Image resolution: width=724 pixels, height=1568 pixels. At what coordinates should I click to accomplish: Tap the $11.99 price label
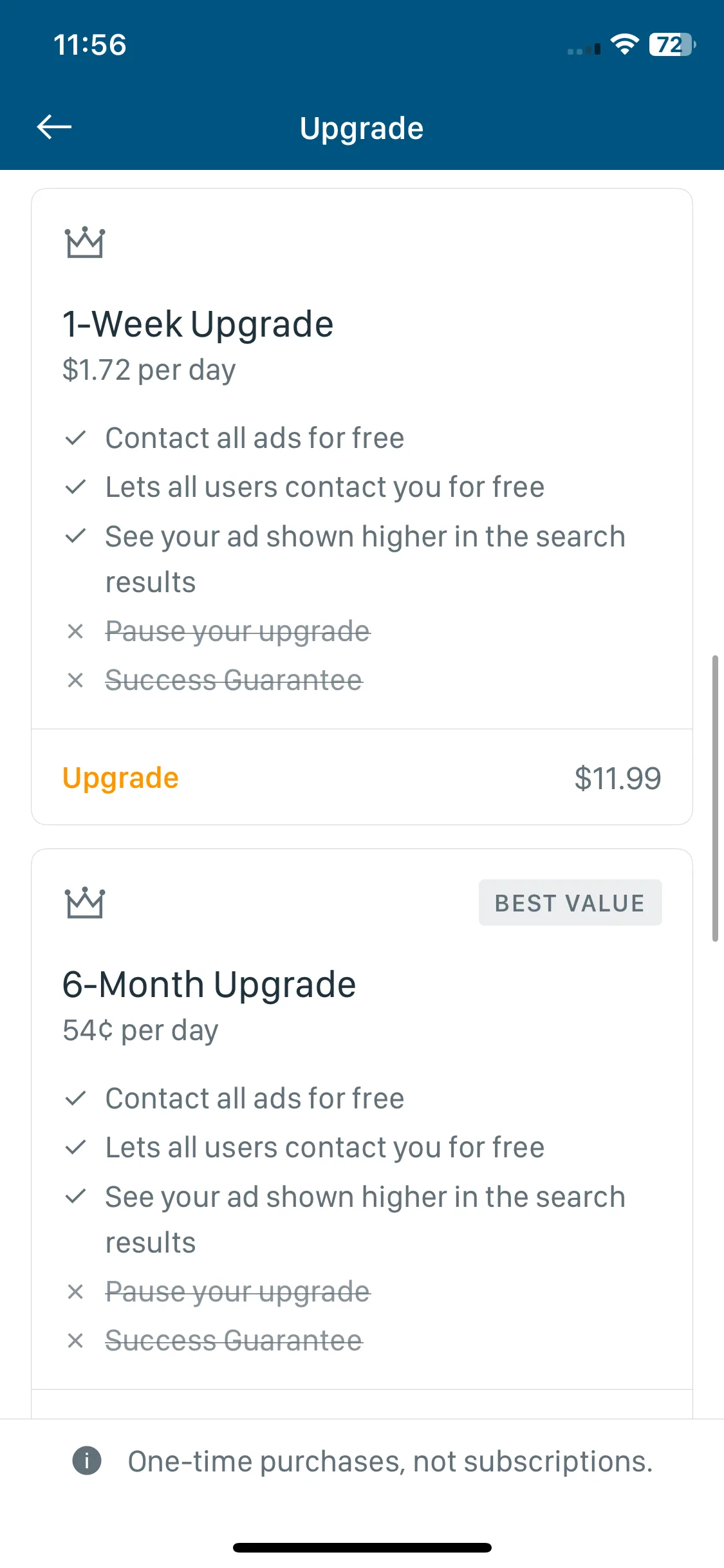tap(618, 778)
